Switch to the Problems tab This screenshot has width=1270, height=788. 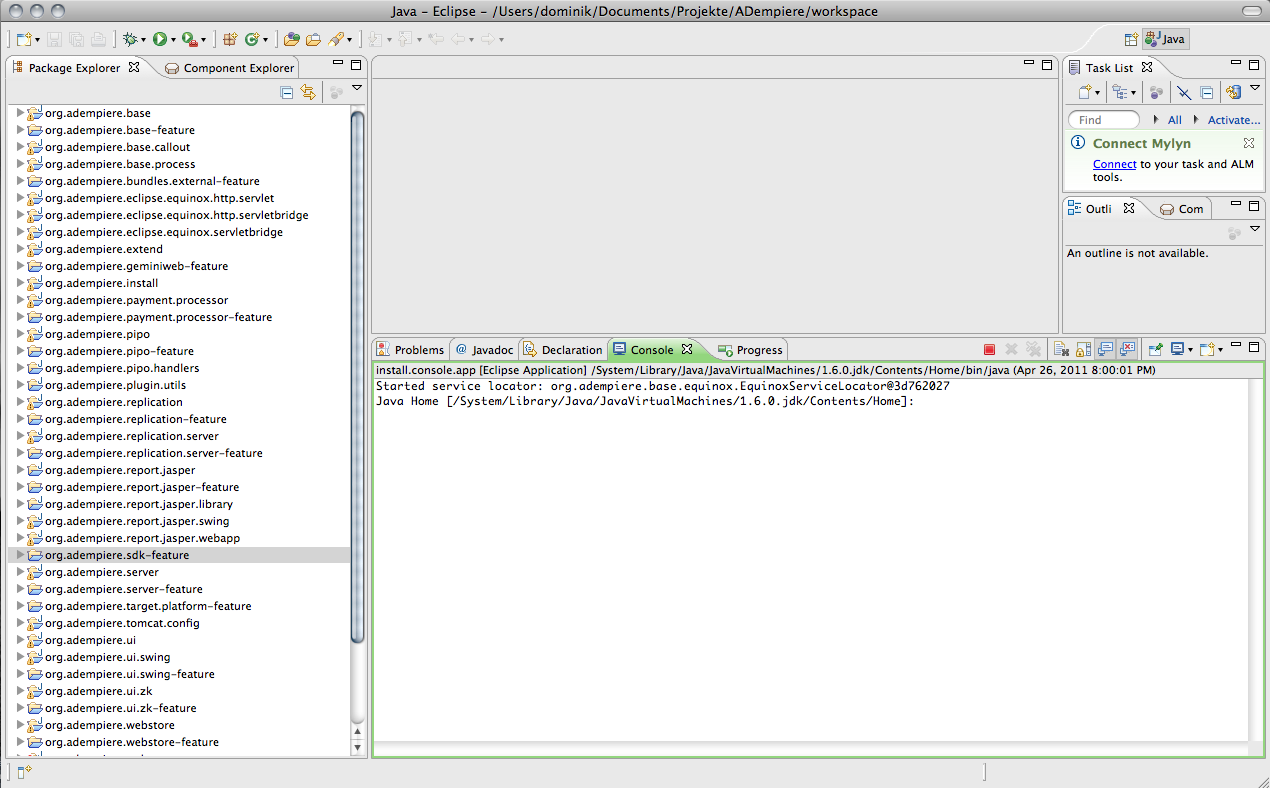point(411,350)
